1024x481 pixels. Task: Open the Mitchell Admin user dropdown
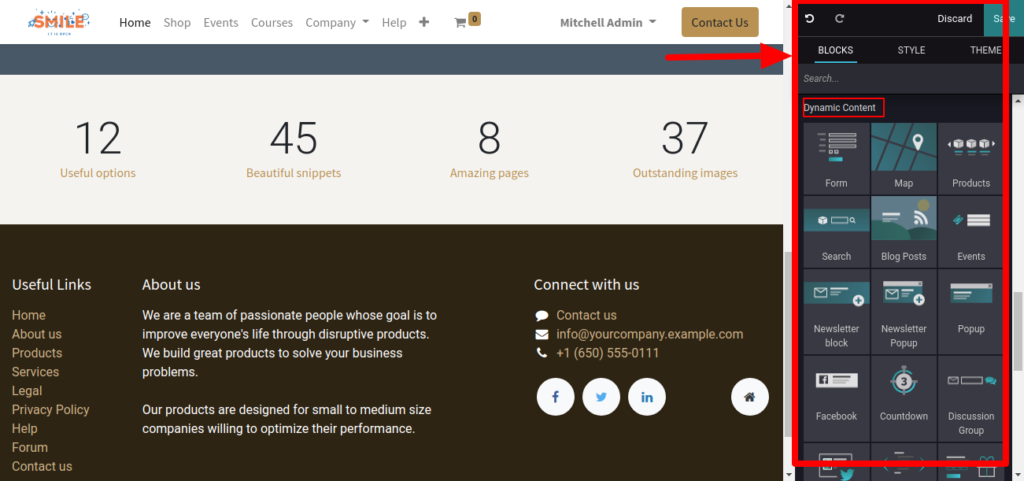608,22
